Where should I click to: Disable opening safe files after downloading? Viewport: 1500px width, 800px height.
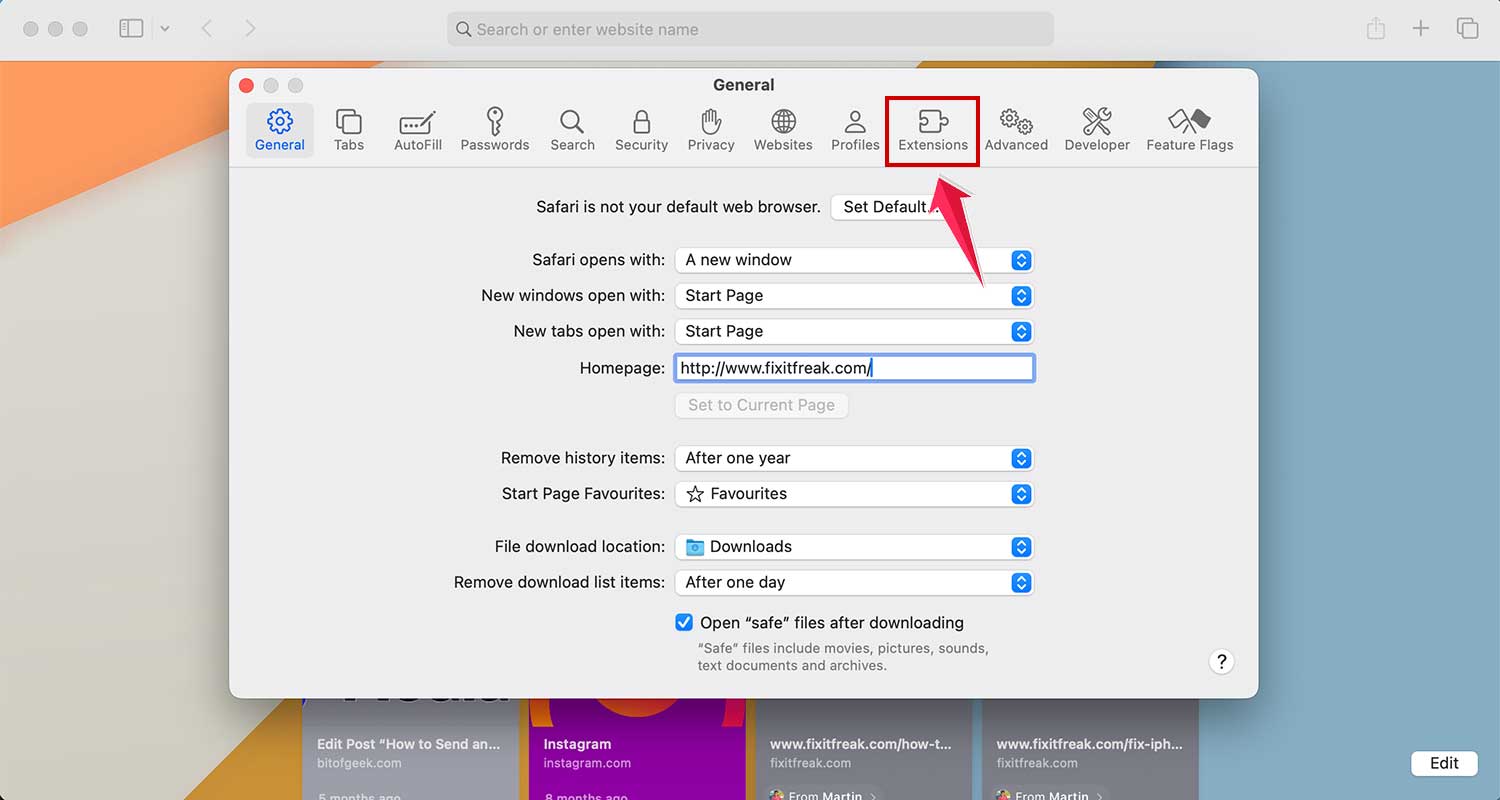point(683,622)
